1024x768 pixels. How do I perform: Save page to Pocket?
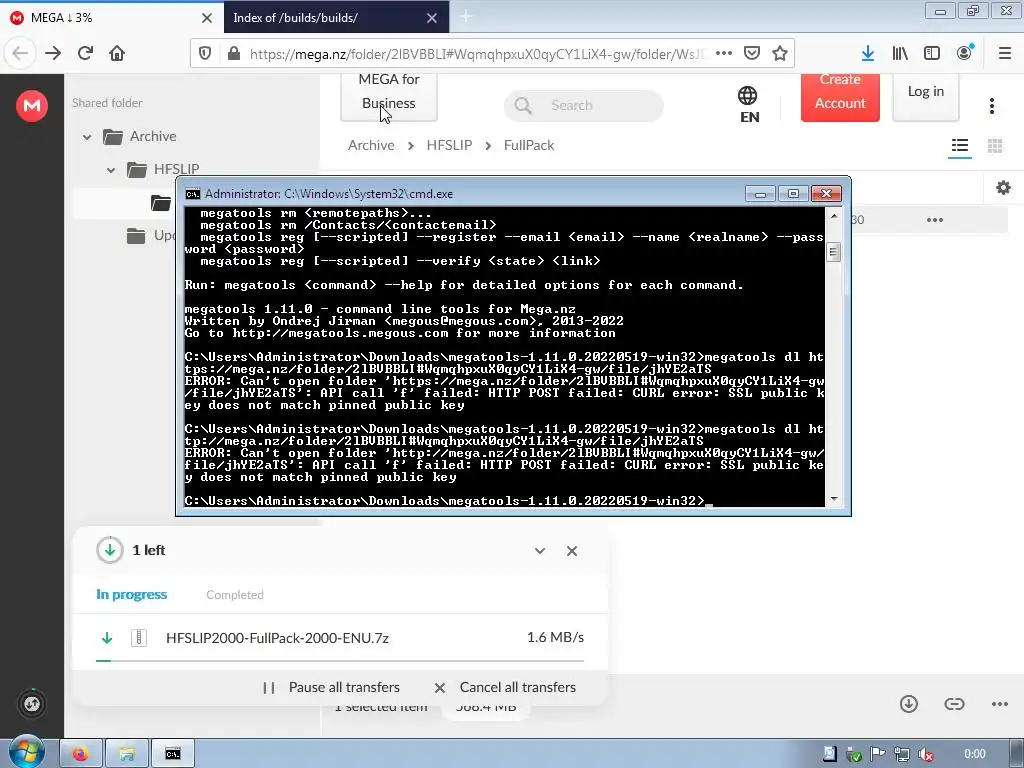752,54
